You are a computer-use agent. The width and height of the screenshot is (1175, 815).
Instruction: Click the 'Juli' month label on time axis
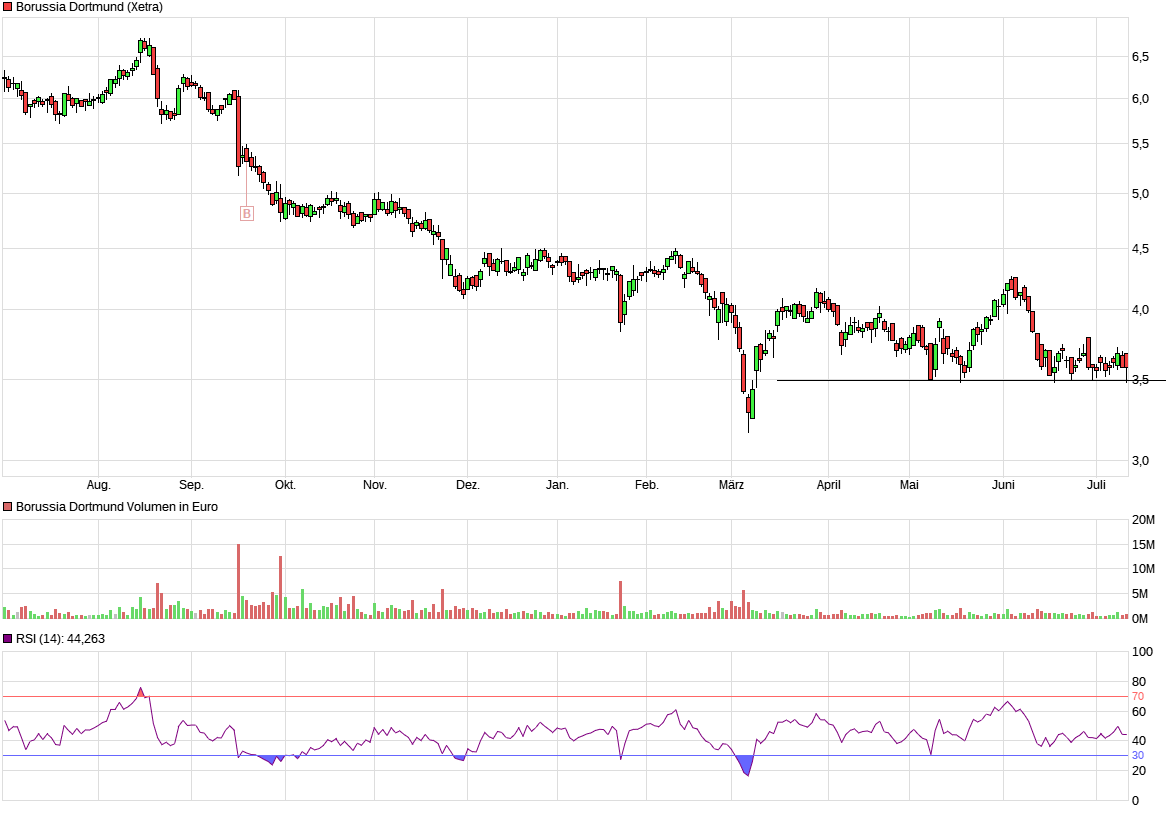click(x=1096, y=485)
